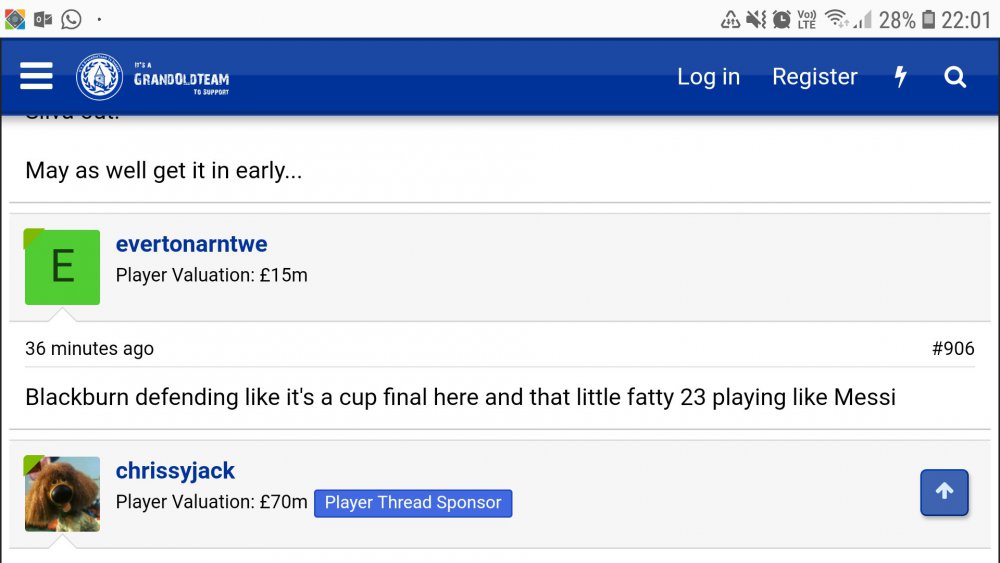Tap the Wi-Fi signal status icon
The width and height of the screenshot is (1000, 563).
(x=836, y=19)
